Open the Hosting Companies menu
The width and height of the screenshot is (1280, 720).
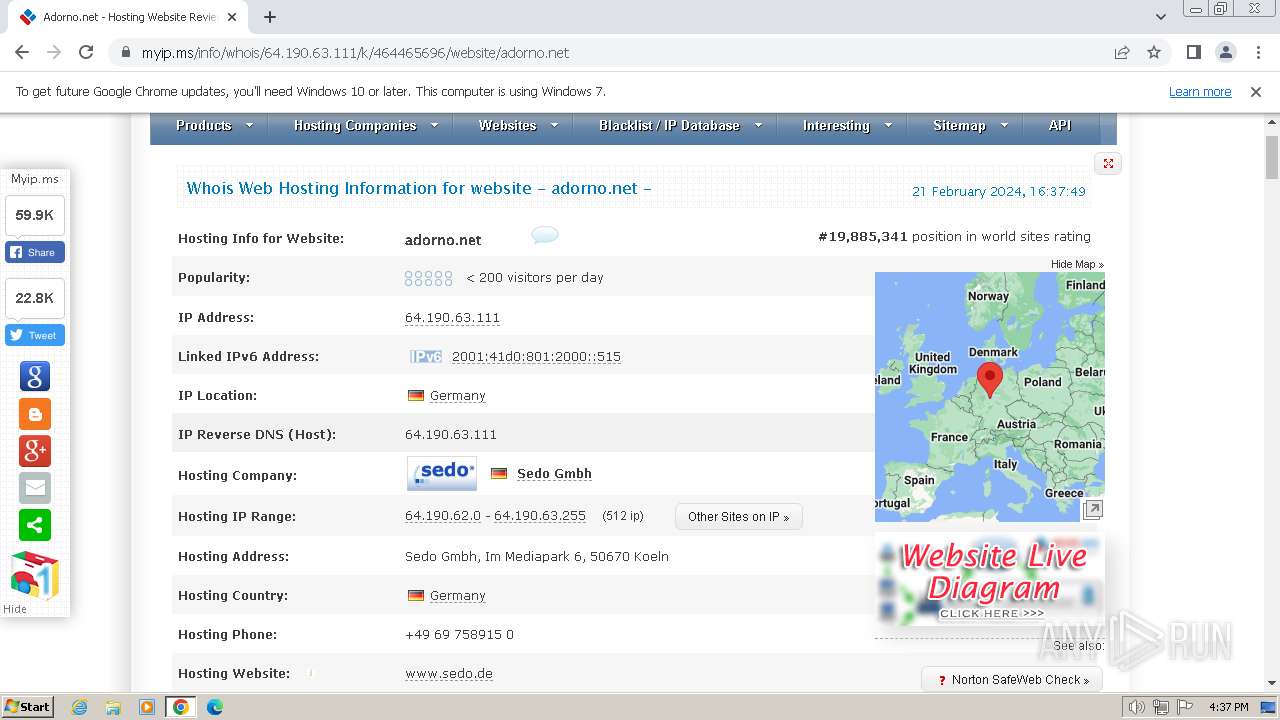[x=354, y=125]
